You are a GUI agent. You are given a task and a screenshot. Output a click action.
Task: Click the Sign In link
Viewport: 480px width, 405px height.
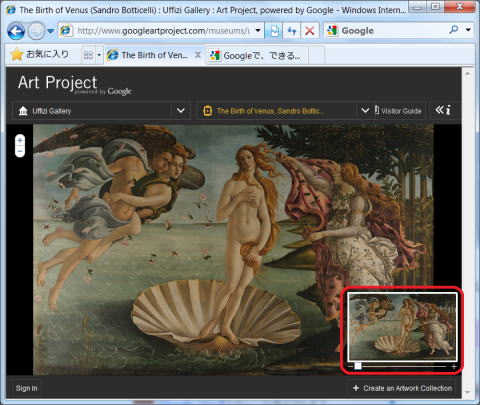coord(27,388)
